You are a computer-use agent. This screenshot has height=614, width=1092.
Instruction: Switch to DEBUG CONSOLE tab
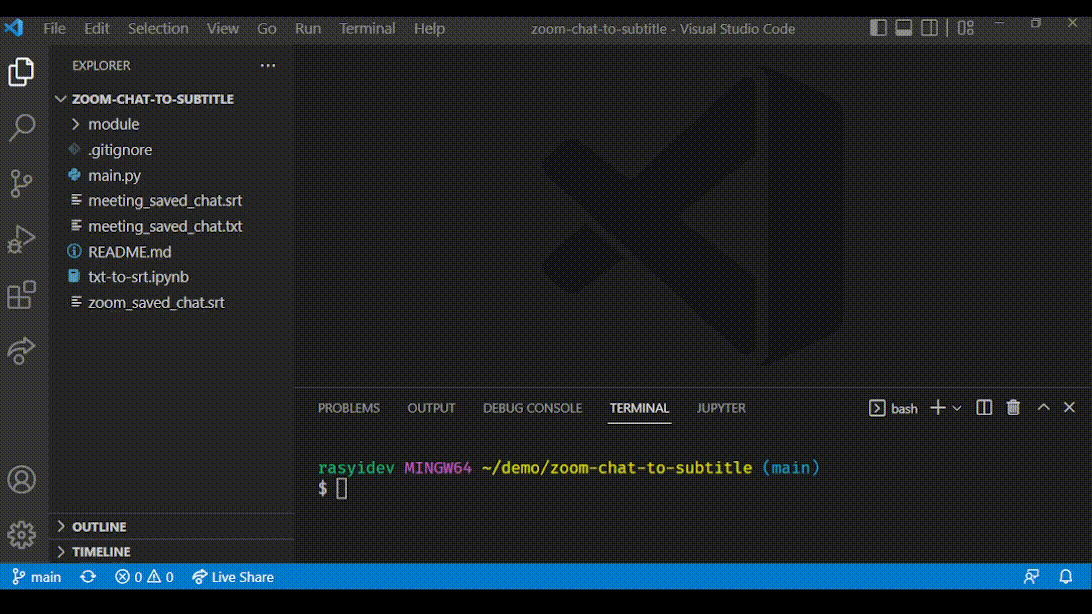[532, 408]
